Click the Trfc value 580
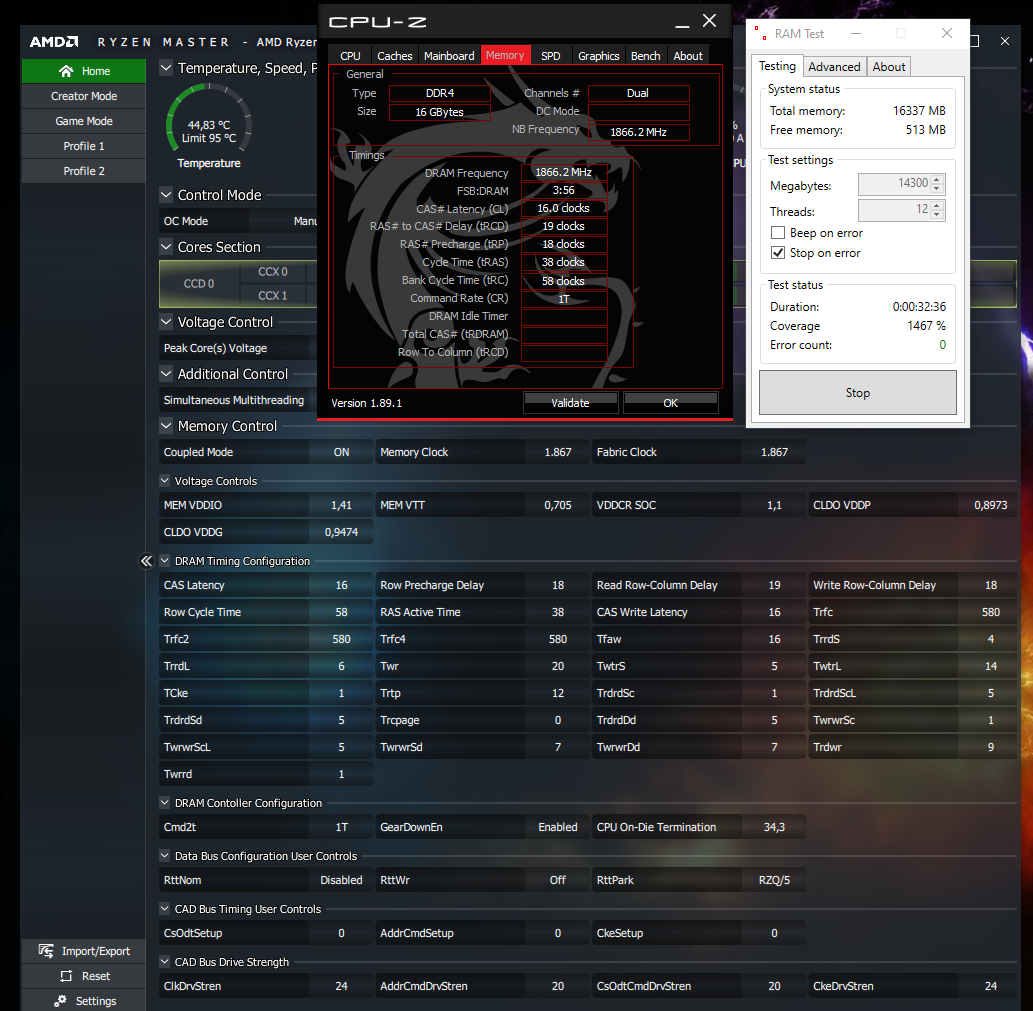This screenshot has height=1011, width=1033. [x=990, y=612]
